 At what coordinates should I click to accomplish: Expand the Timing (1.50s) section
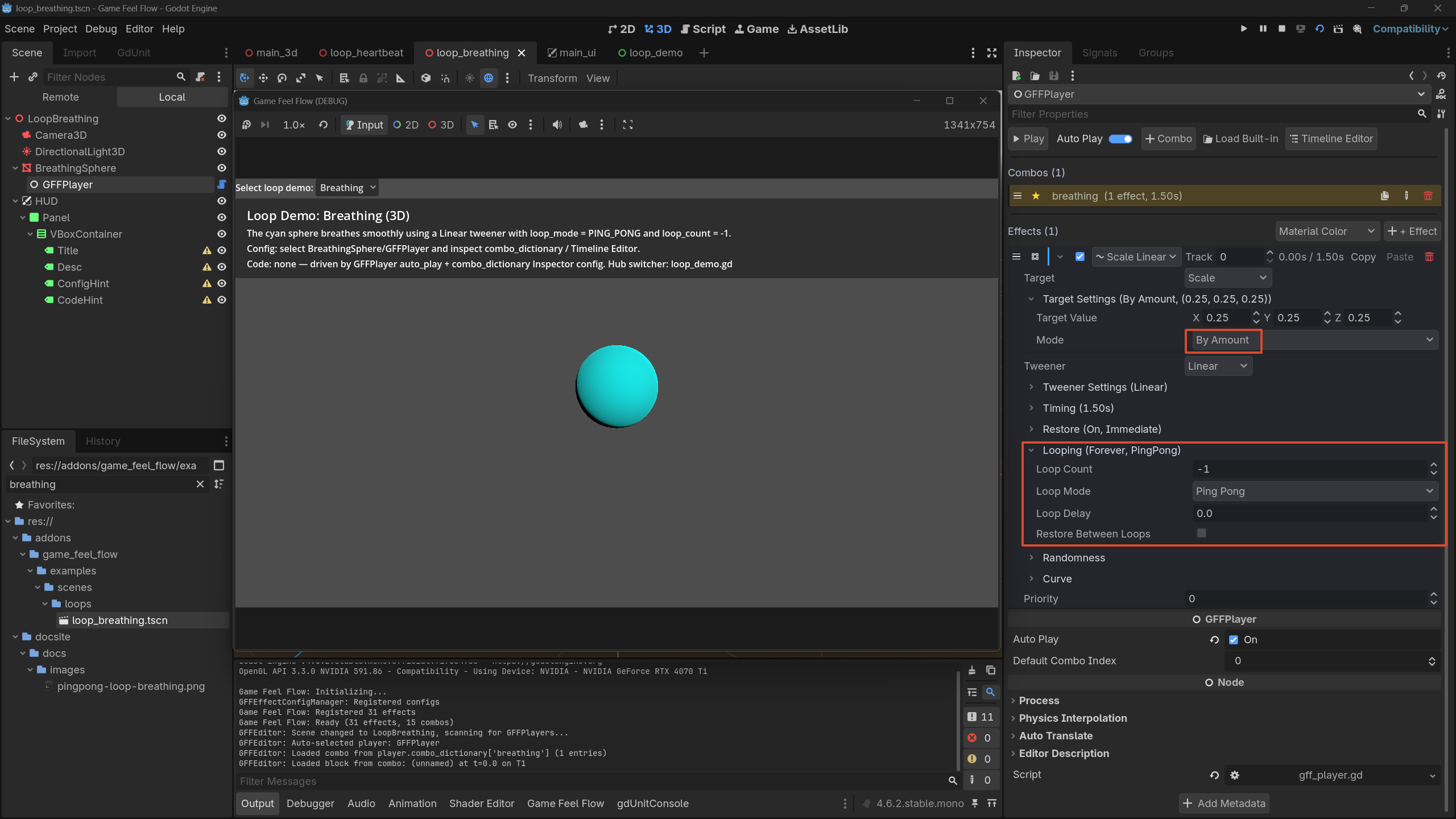pyautogui.click(x=1078, y=408)
